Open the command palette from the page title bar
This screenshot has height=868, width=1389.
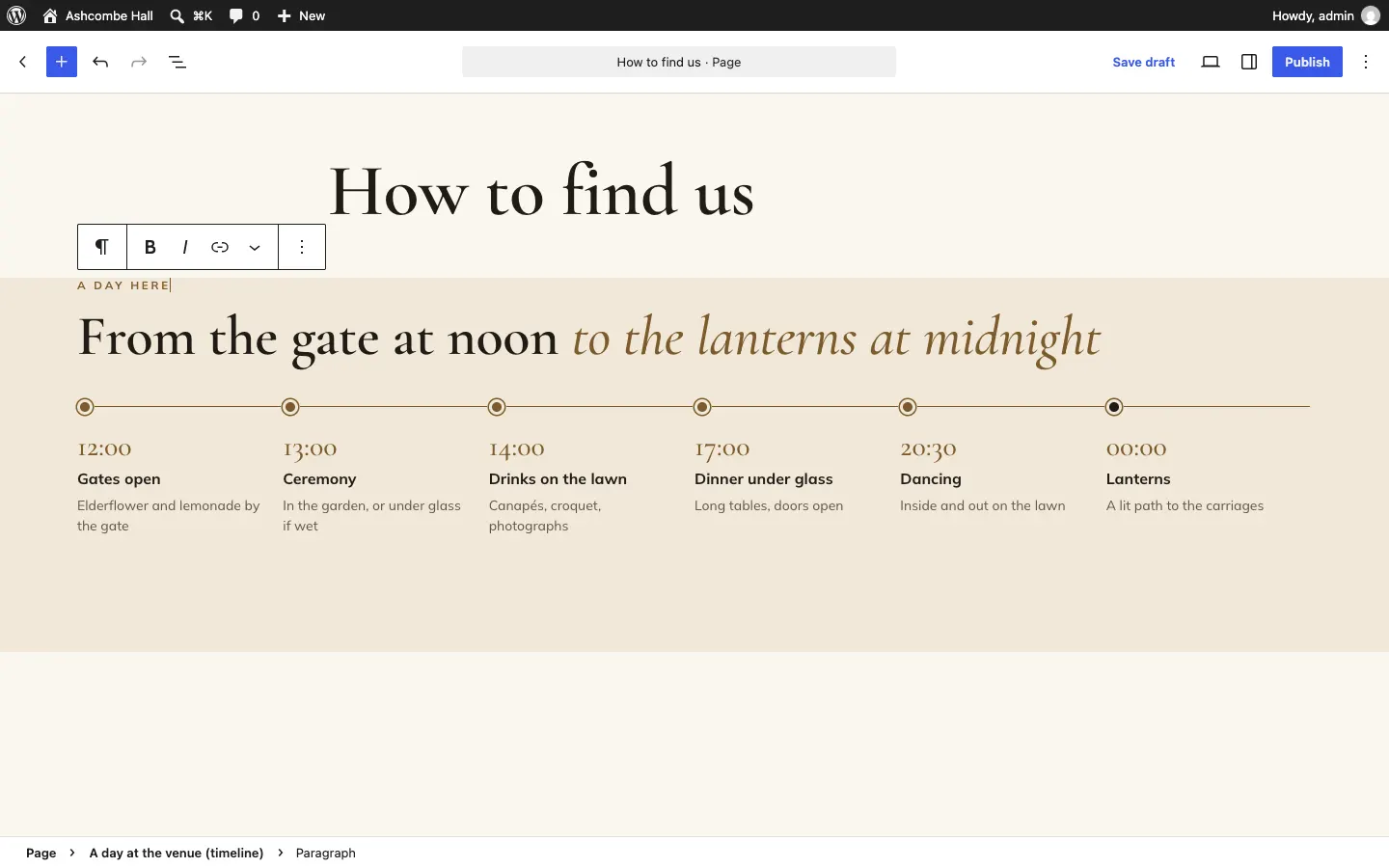coord(679,62)
